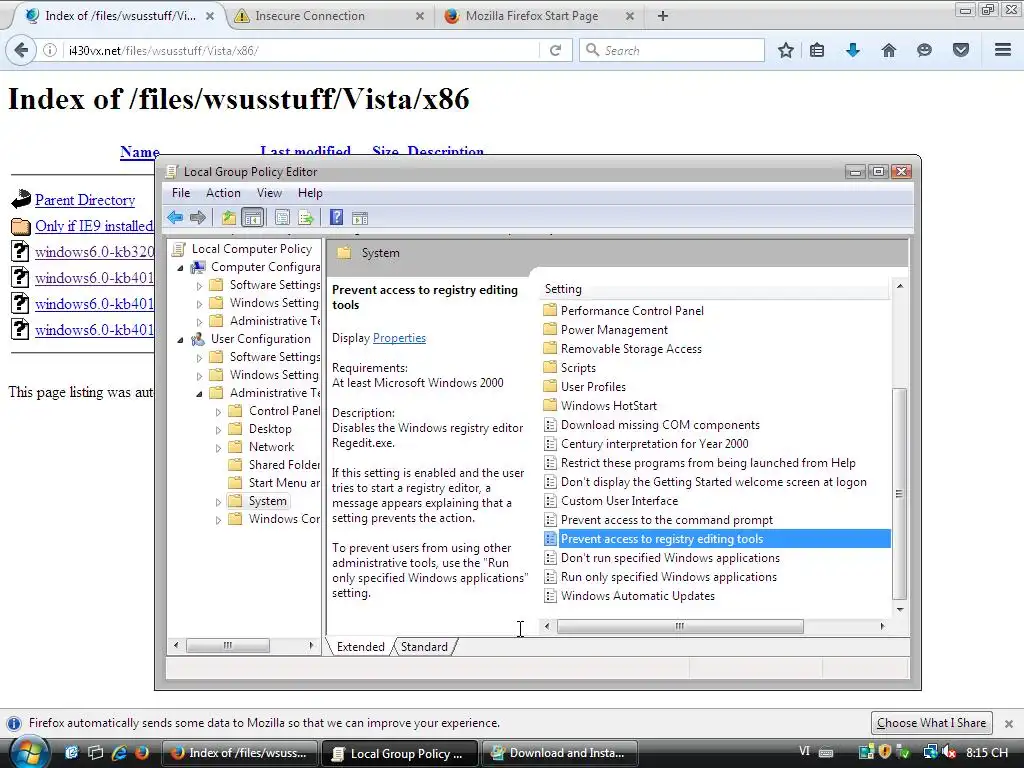Select Start Menu tree item
The height and width of the screenshot is (768, 1024).
(284, 483)
